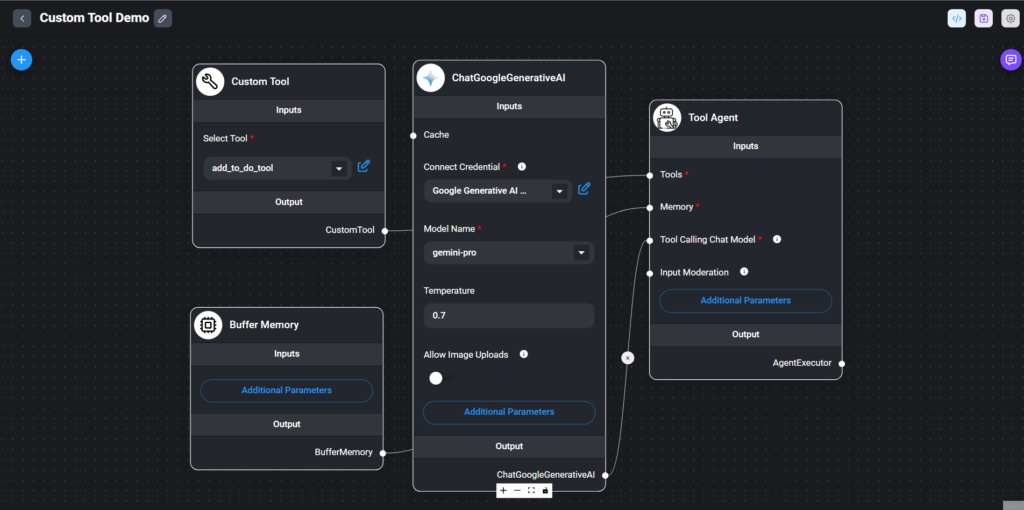
Task: Click the AgentExecutor output label
Action: coord(802,363)
